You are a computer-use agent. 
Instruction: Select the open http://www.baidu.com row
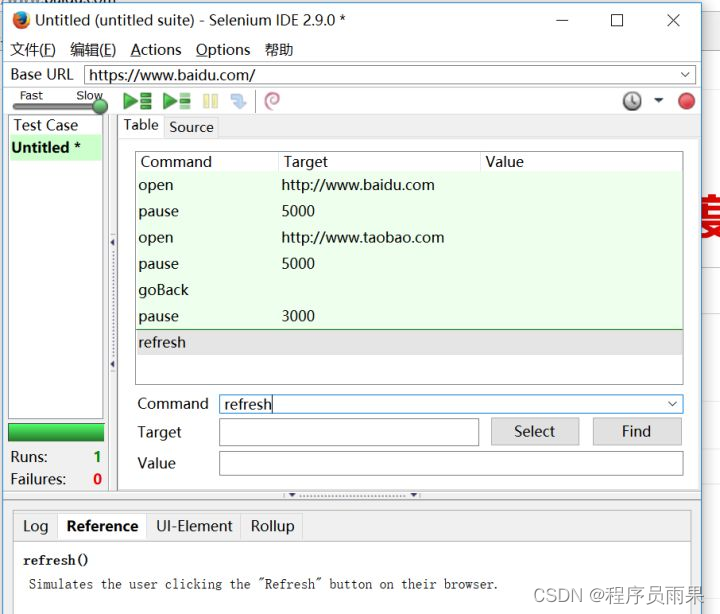(x=409, y=185)
